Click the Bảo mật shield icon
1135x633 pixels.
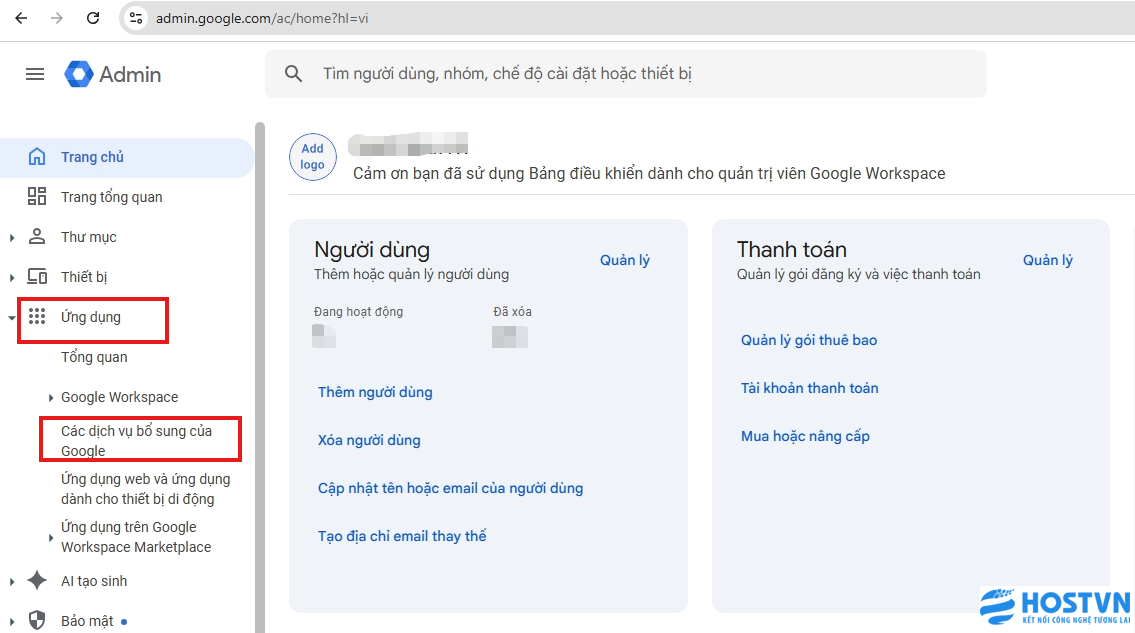point(37,620)
